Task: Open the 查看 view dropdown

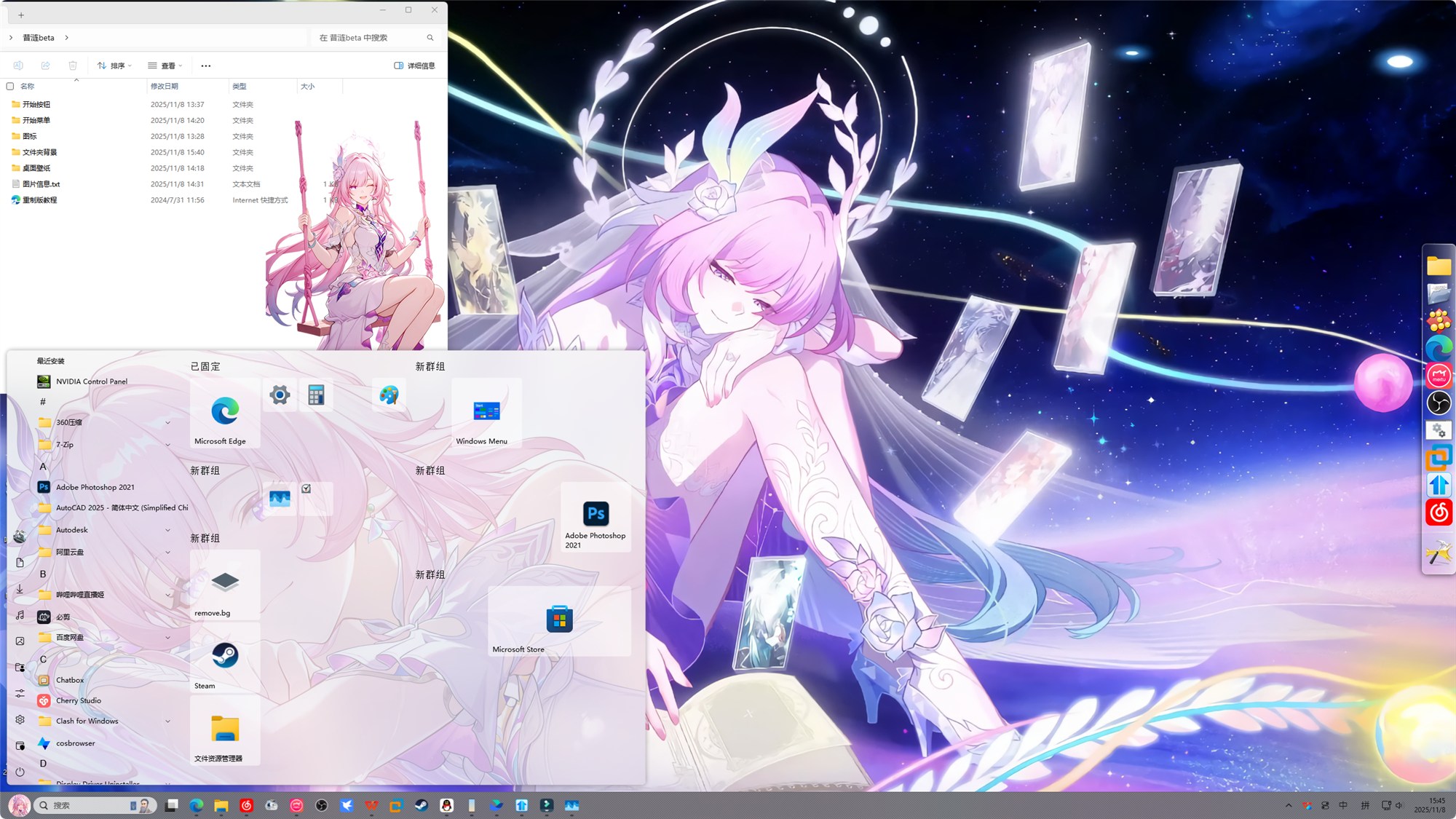Action: (x=165, y=66)
